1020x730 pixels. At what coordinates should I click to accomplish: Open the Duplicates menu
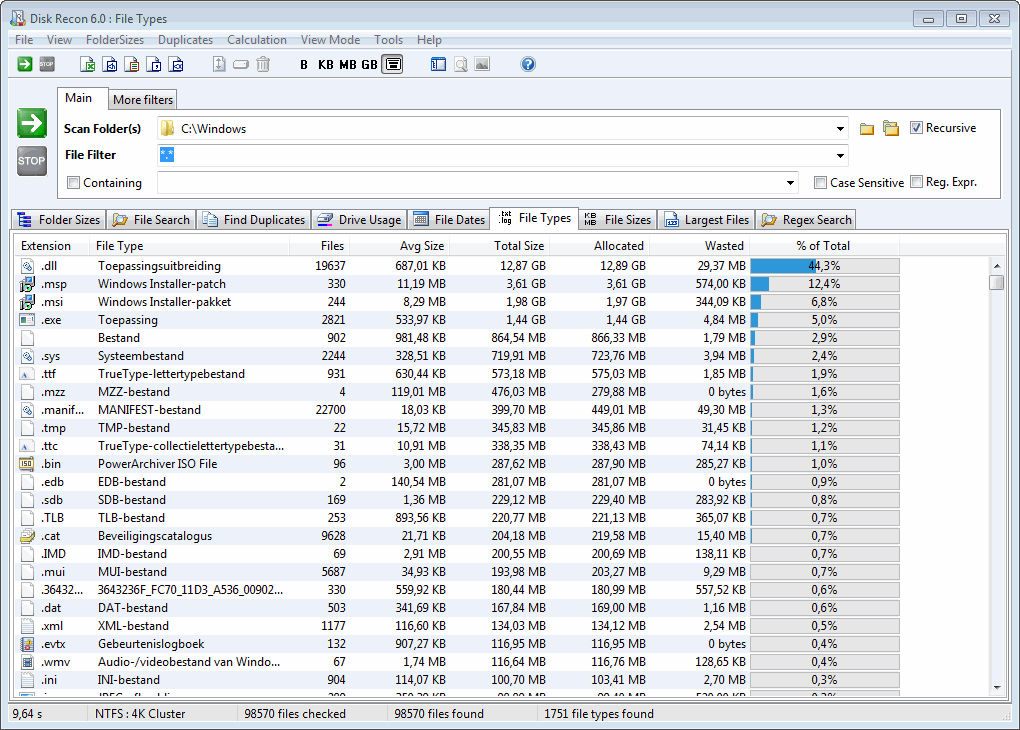pyautogui.click(x=185, y=40)
